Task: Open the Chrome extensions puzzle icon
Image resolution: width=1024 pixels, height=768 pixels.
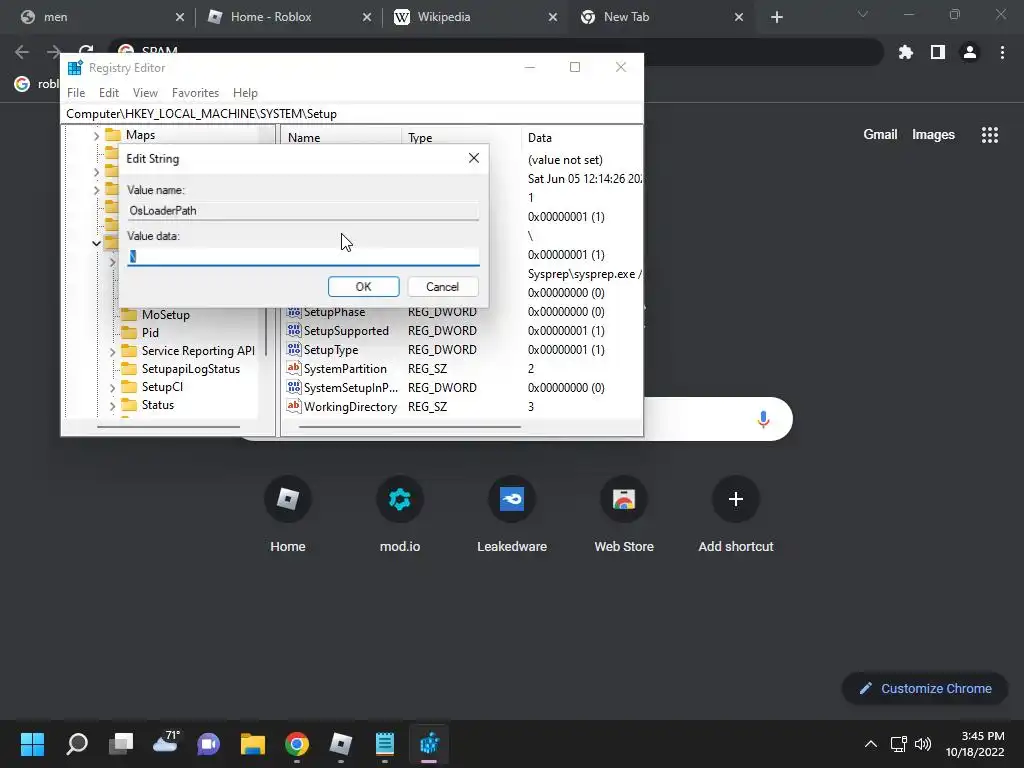Action: pyautogui.click(x=905, y=52)
